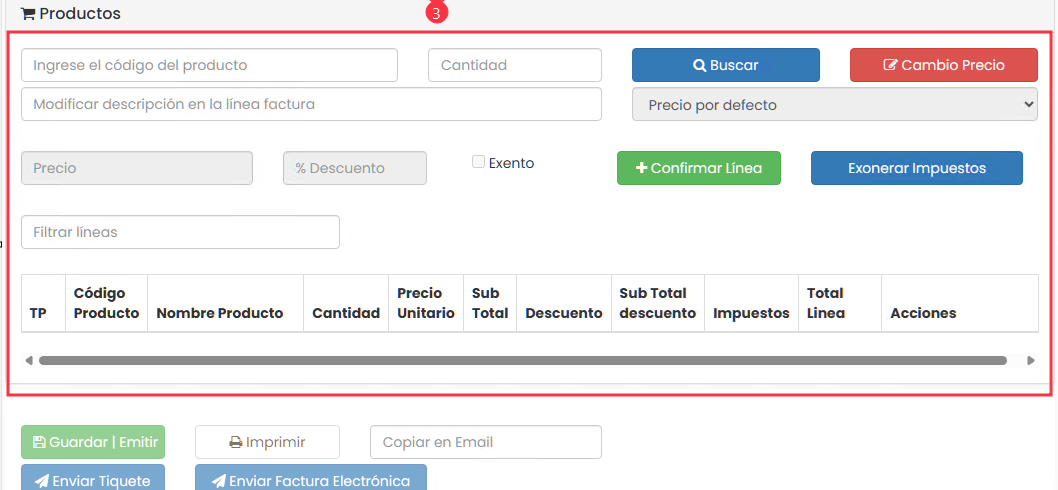Click the Enviar Factura Electrónica button
This screenshot has width=1058, height=490.
coord(310,478)
